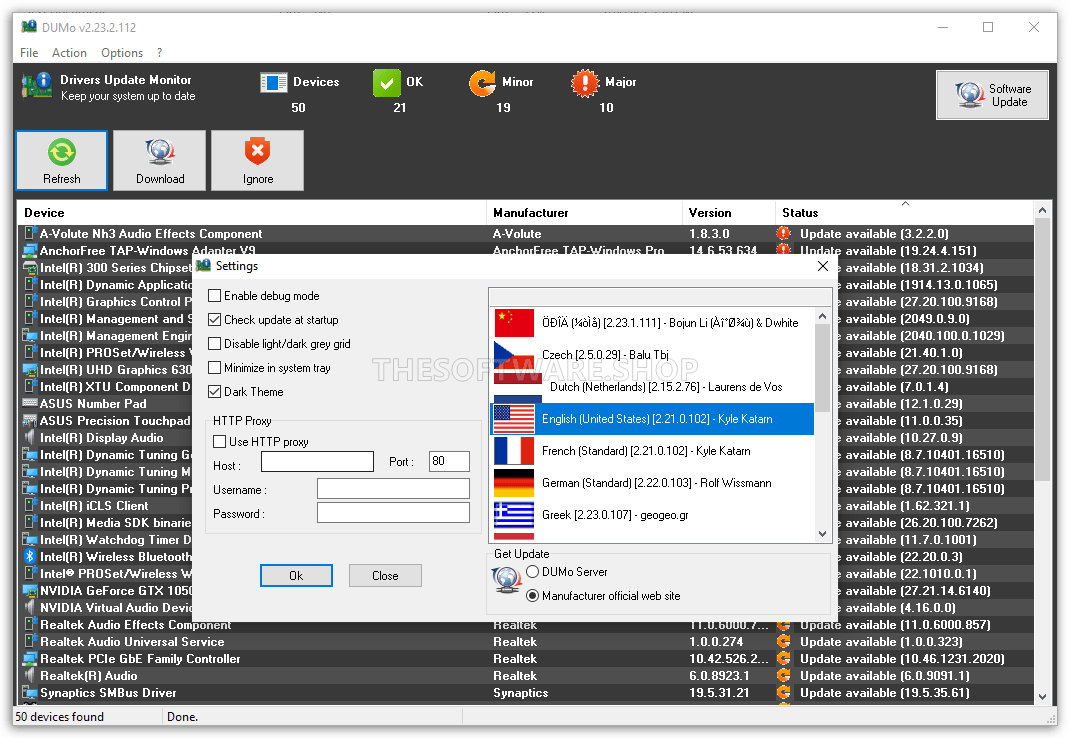Click device list scrollbar up arrow

click(1041, 210)
